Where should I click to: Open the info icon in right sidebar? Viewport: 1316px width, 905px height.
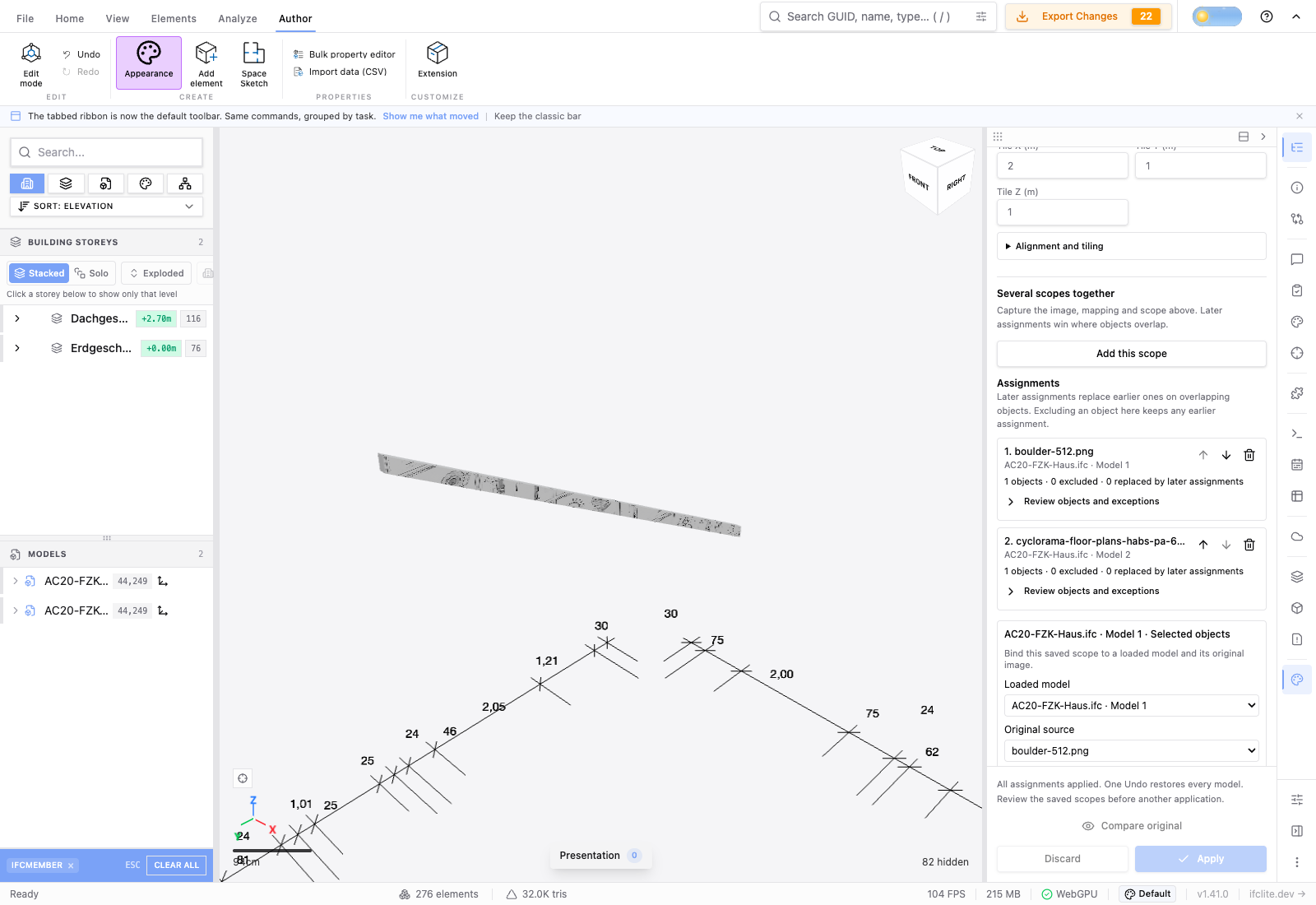click(1297, 188)
